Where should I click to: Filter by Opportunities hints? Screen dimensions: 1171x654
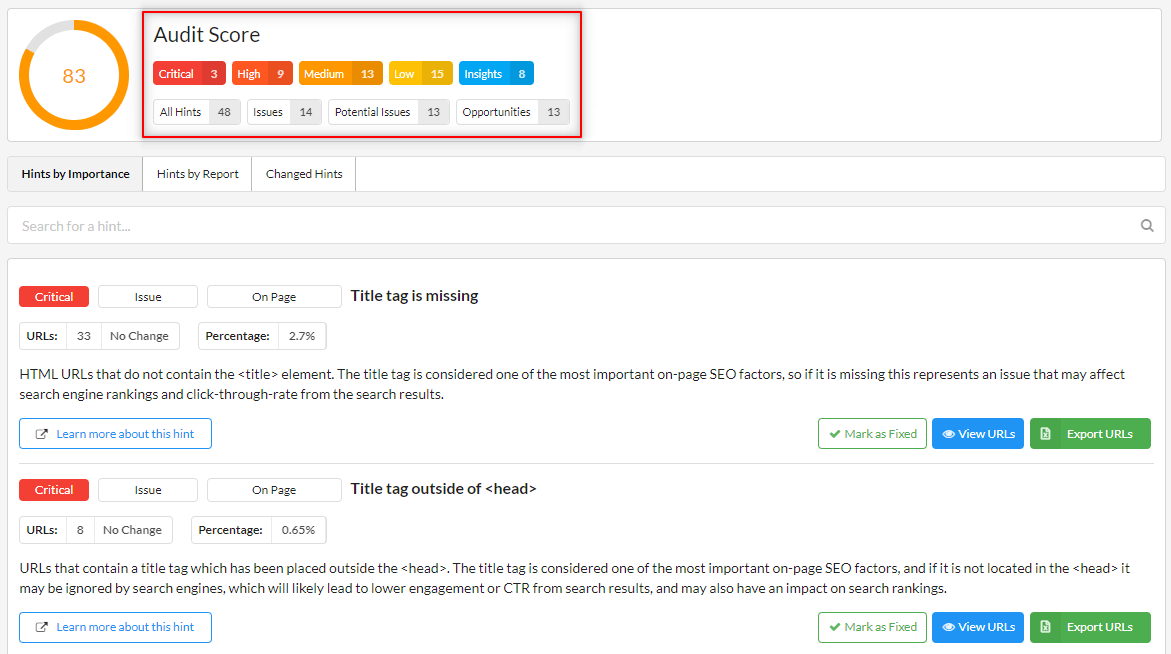(x=512, y=112)
